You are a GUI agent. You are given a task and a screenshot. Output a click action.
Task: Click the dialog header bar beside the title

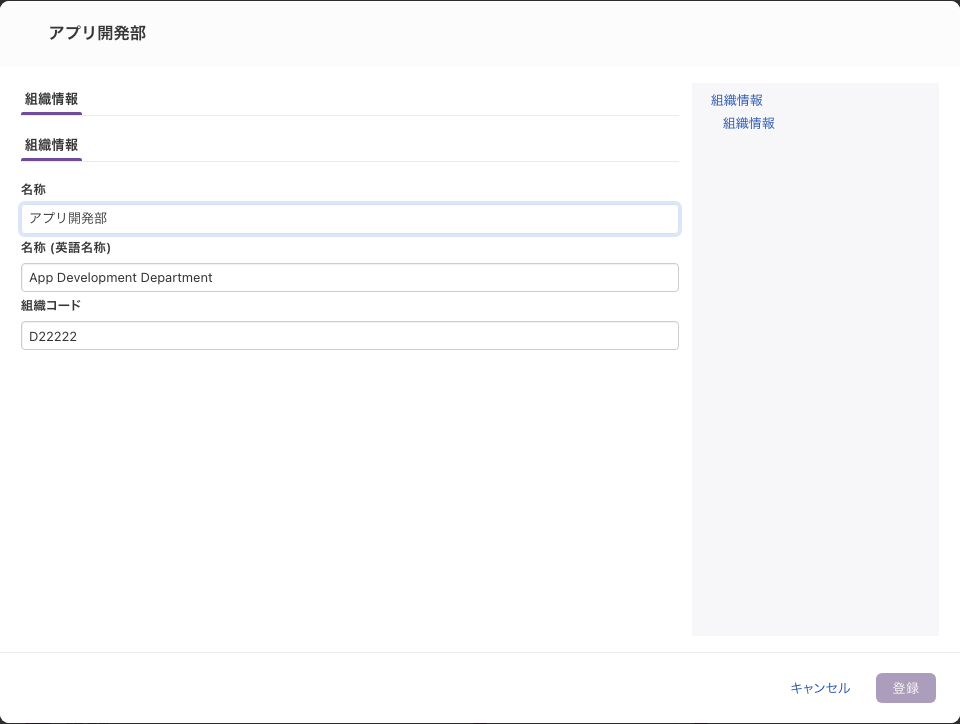[551, 33]
